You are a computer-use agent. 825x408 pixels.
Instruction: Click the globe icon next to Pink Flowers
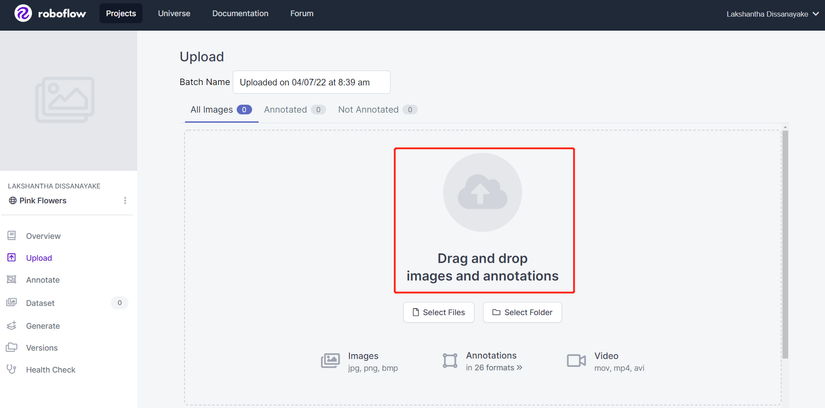pos(13,201)
